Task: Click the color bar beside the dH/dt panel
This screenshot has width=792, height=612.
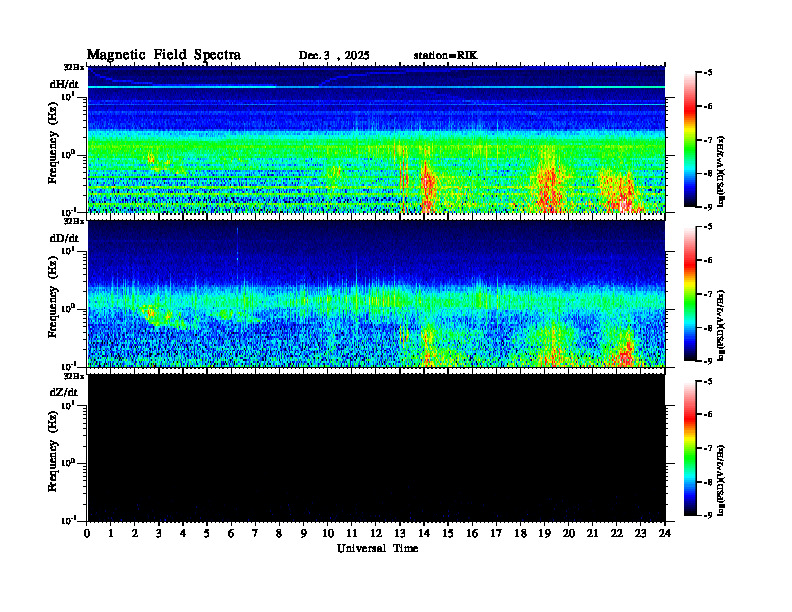Action: pos(690,140)
